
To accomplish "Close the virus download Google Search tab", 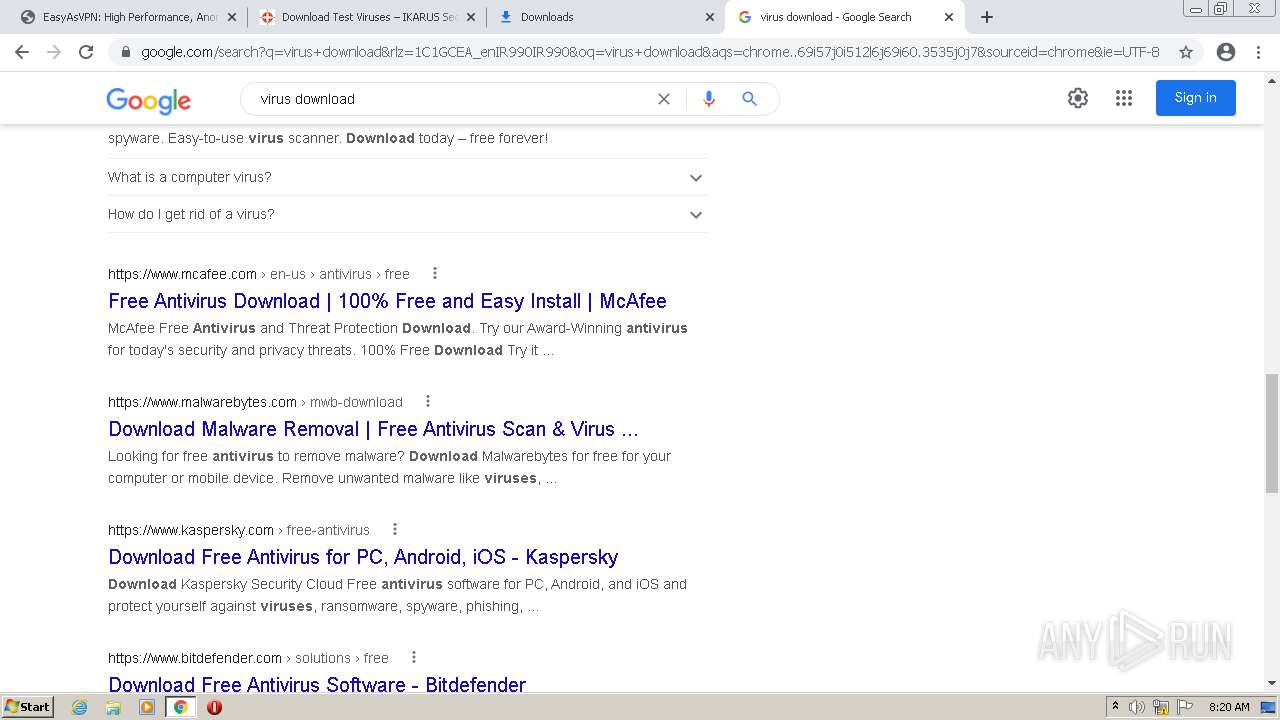I will 949,17.
